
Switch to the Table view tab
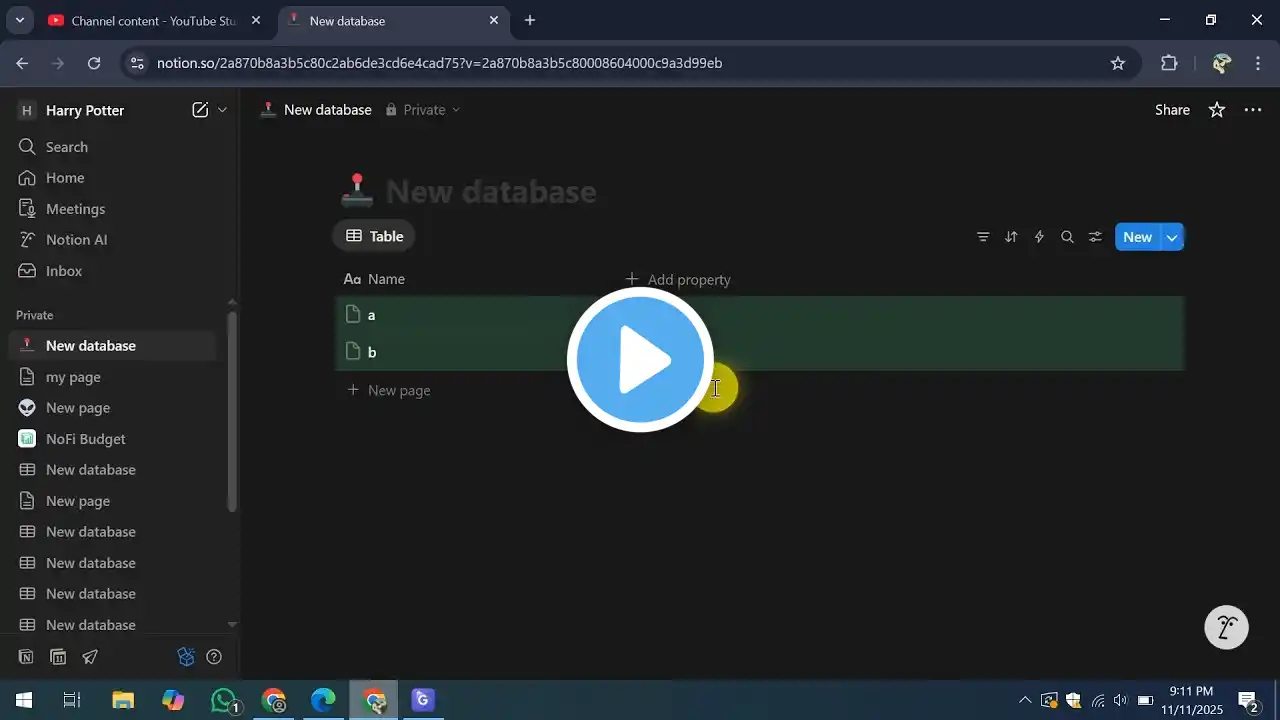pos(374,236)
